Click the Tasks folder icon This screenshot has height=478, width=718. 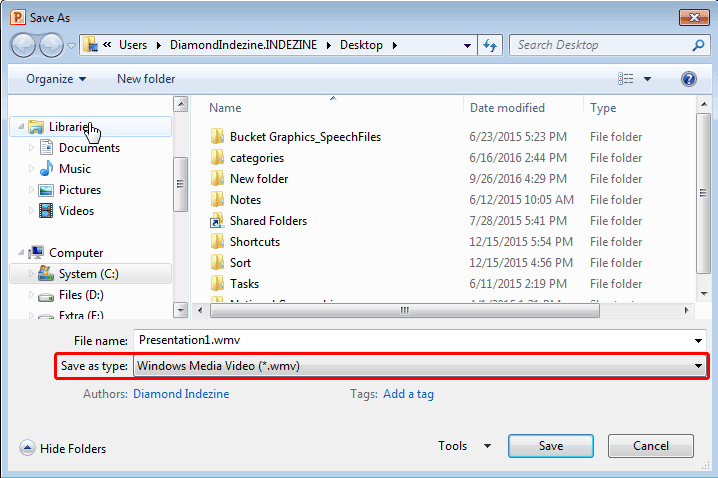pos(217,284)
